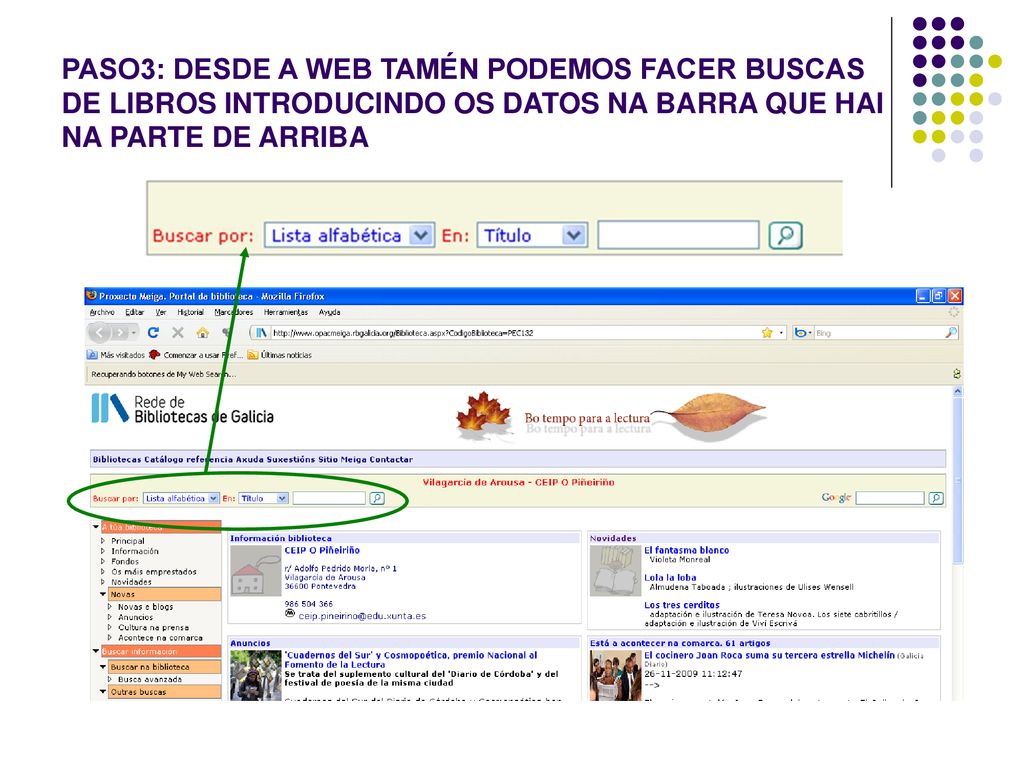Open the Historial menu
The height and width of the screenshot is (768, 1024).
(x=191, y=312)
